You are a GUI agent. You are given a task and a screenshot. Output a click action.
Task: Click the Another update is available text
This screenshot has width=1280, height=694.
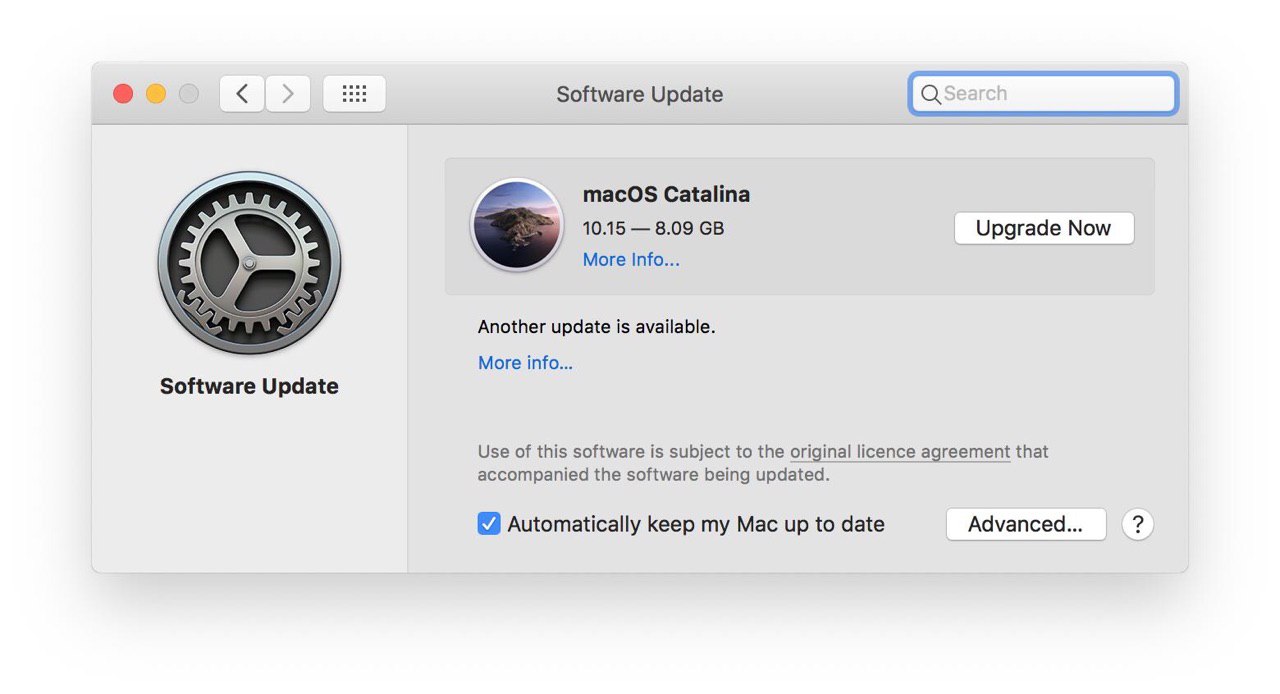tap(597, 327)
